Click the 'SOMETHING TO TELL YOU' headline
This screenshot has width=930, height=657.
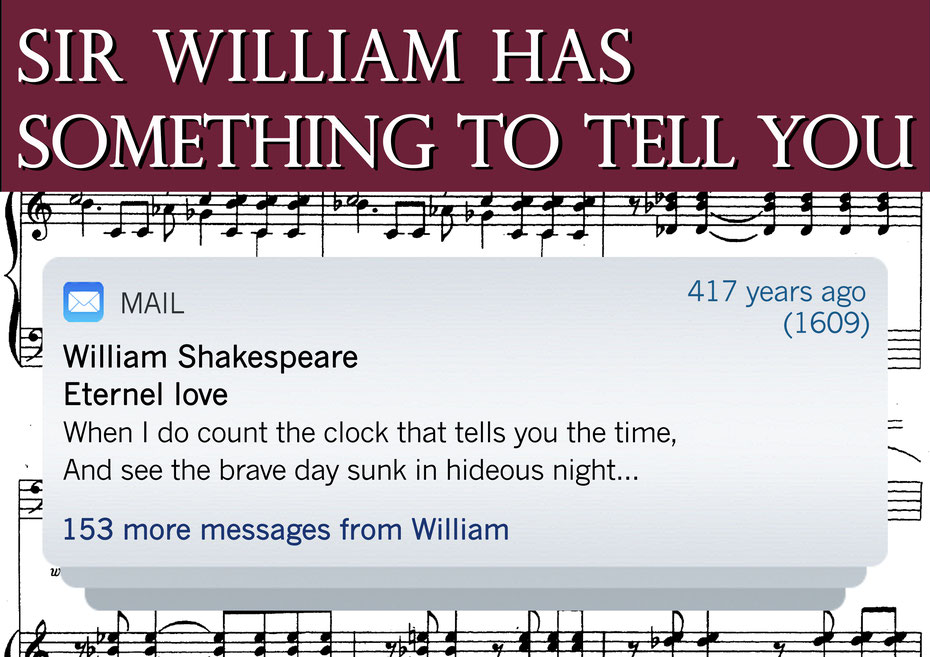[x=466, y=141]
